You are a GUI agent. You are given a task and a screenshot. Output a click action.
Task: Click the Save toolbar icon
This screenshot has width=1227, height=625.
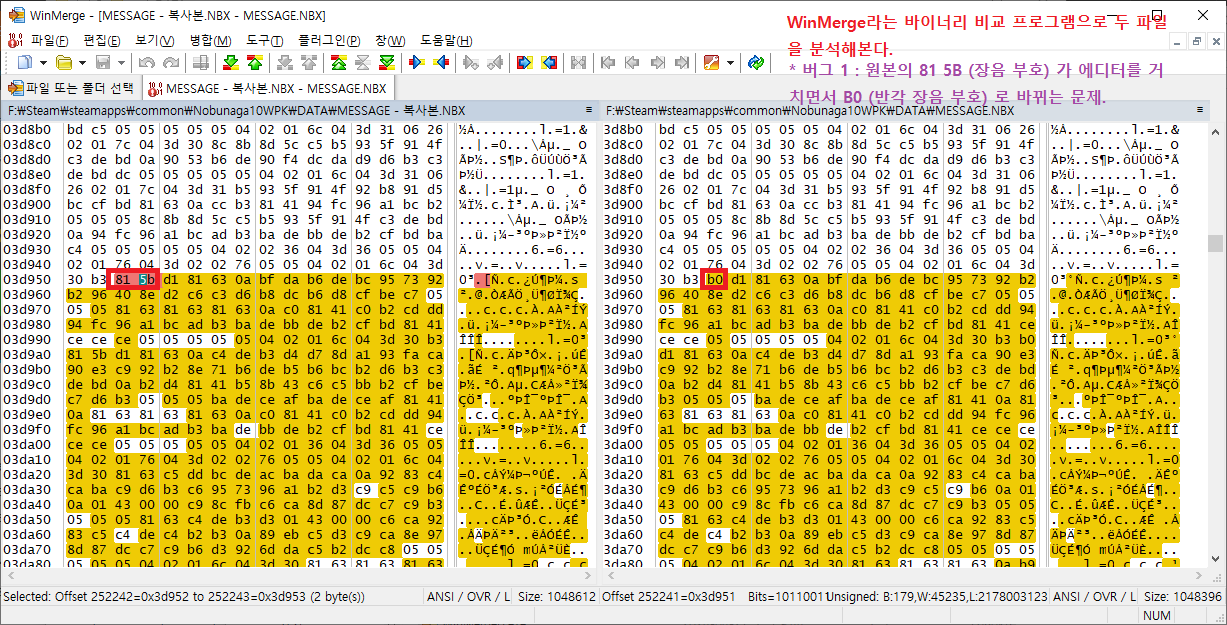click(103, 62)
